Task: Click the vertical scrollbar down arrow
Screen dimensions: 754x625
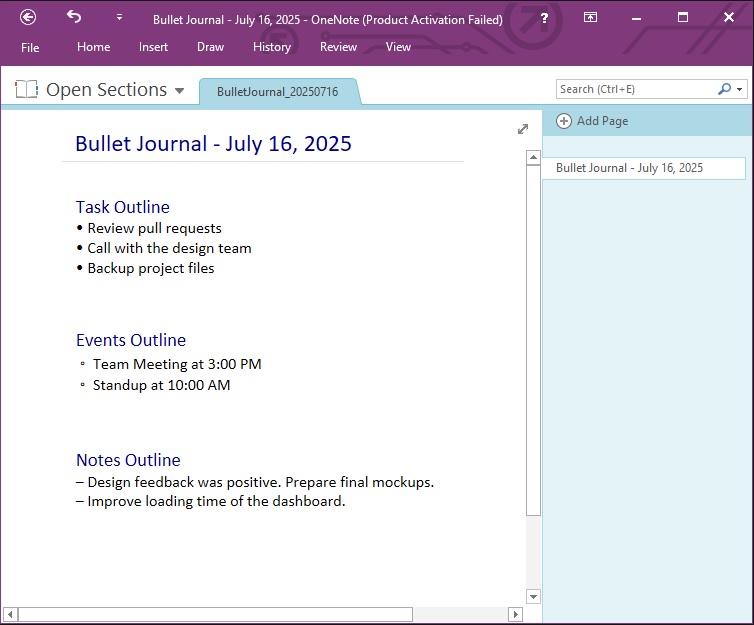Action: click(533, 597)
